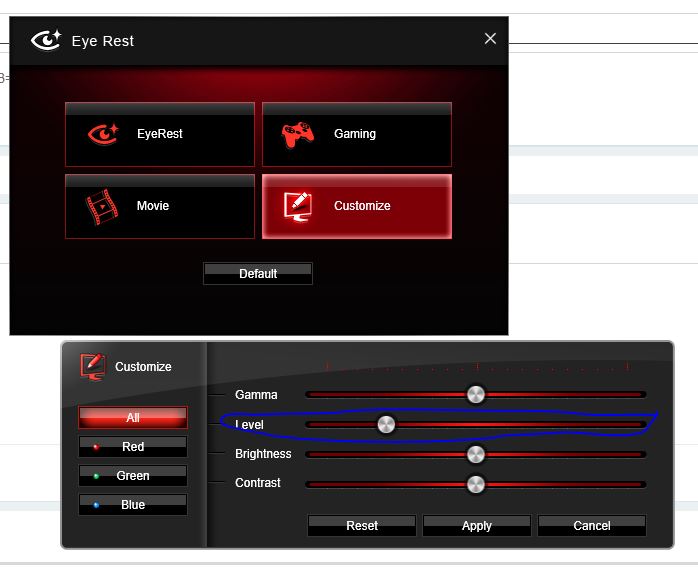Click the green dot on Green button
Image resolution: width=698 pixels, height=572 pixels.
(x=96, y=476)
